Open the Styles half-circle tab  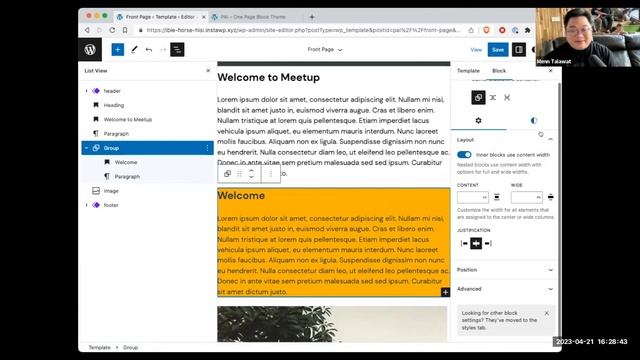coord(533,120)
